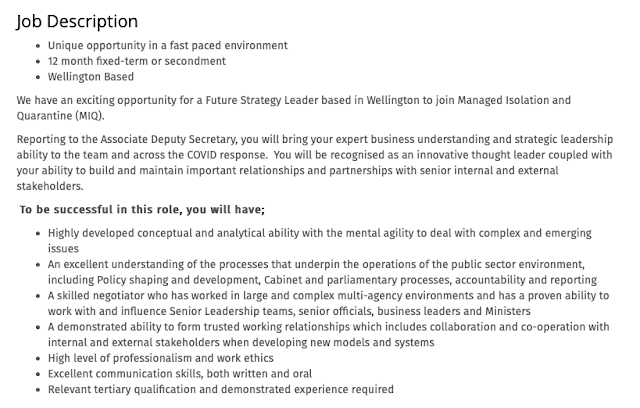Click the 'Relevant tertiary qualification' bullet
Screen dimensions: 640x408
(x=221, y=390)
